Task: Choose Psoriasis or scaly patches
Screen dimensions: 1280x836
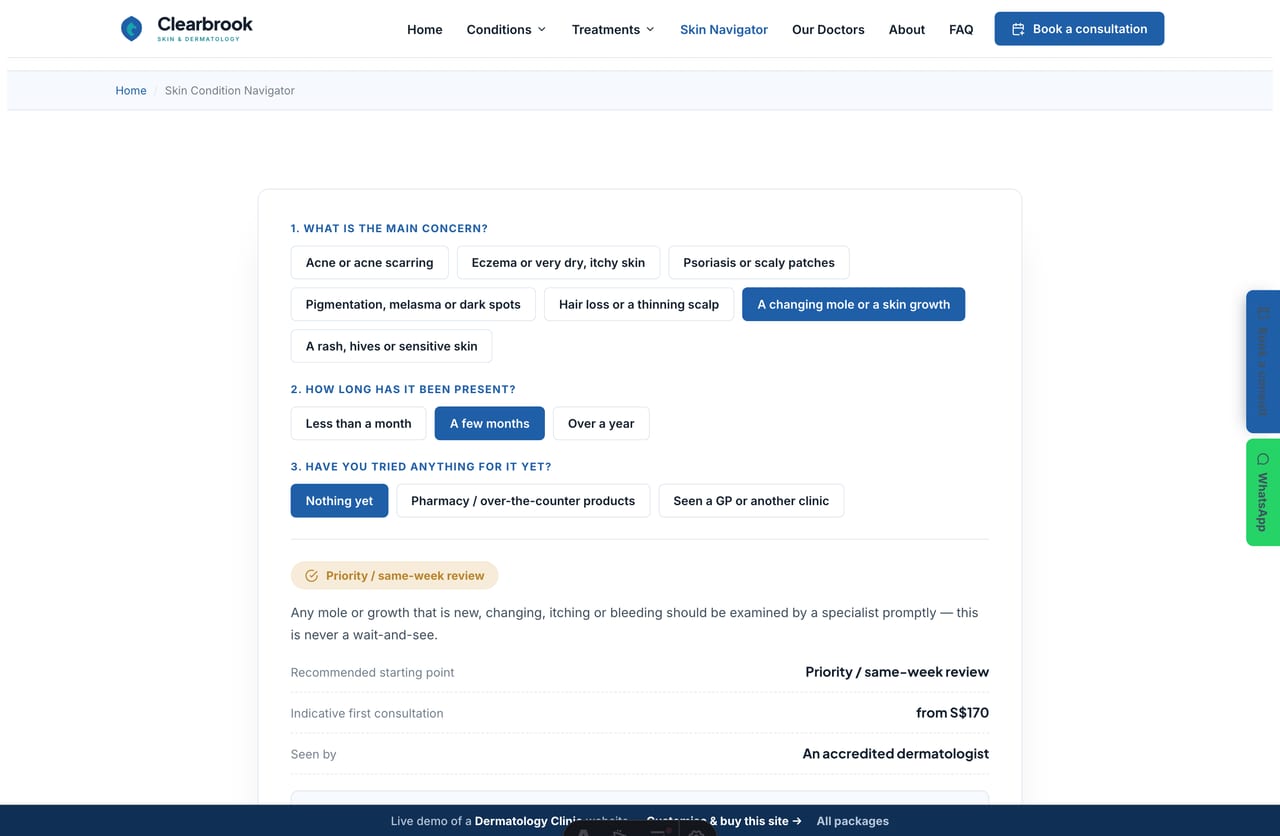Action: (x=759, y=262)
